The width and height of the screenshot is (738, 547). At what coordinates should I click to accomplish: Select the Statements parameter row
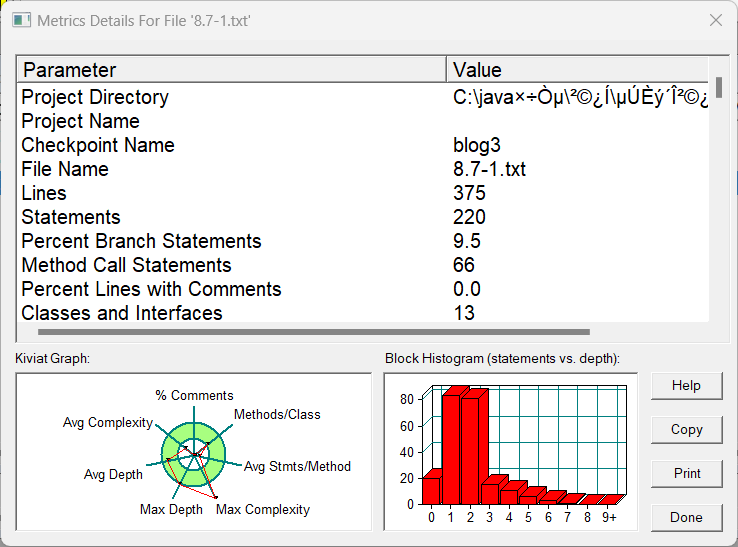click(x=362, y=217)
